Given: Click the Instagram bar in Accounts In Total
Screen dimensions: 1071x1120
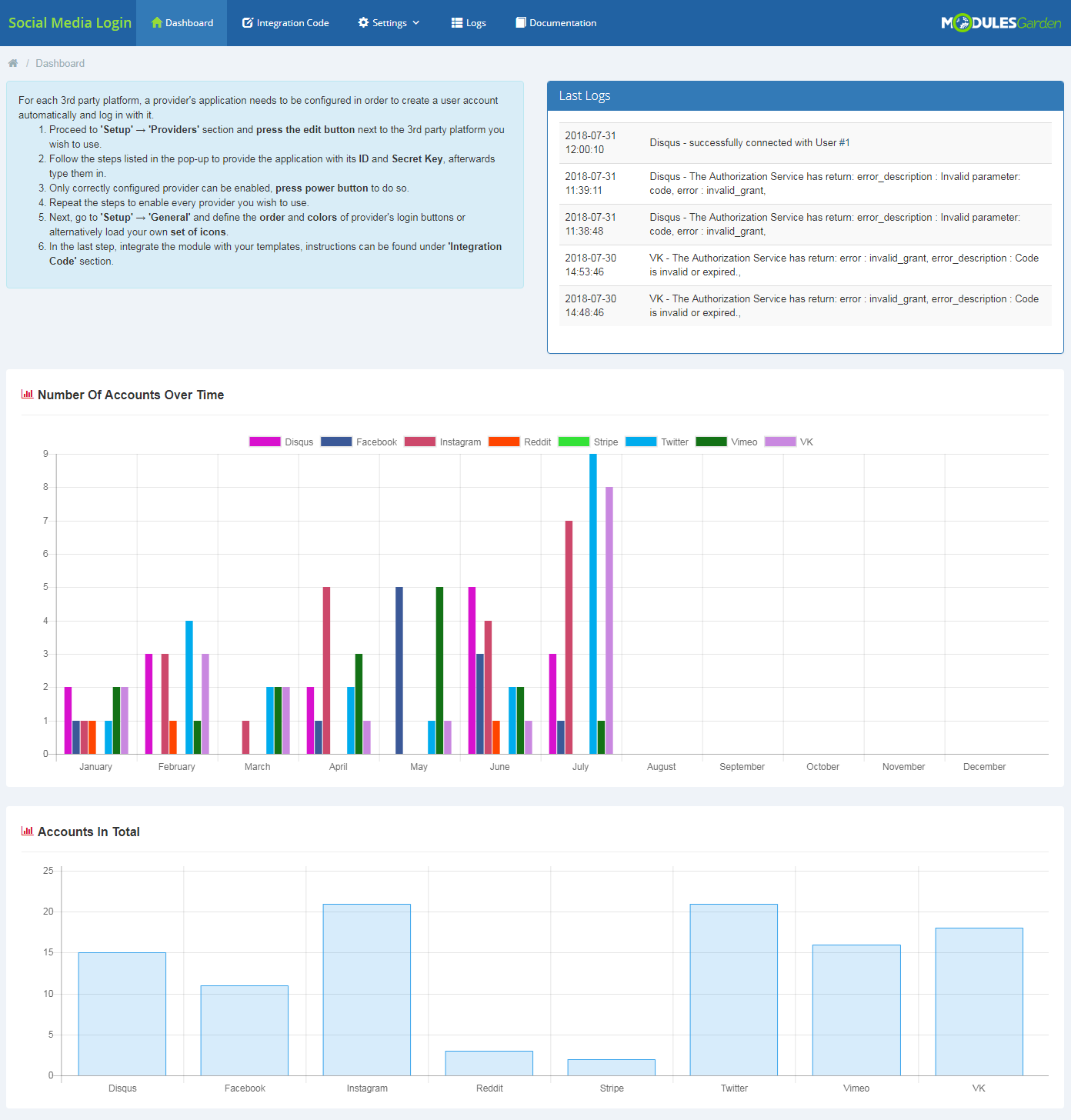Looking at the screenshot, I should tap(367, 989).
